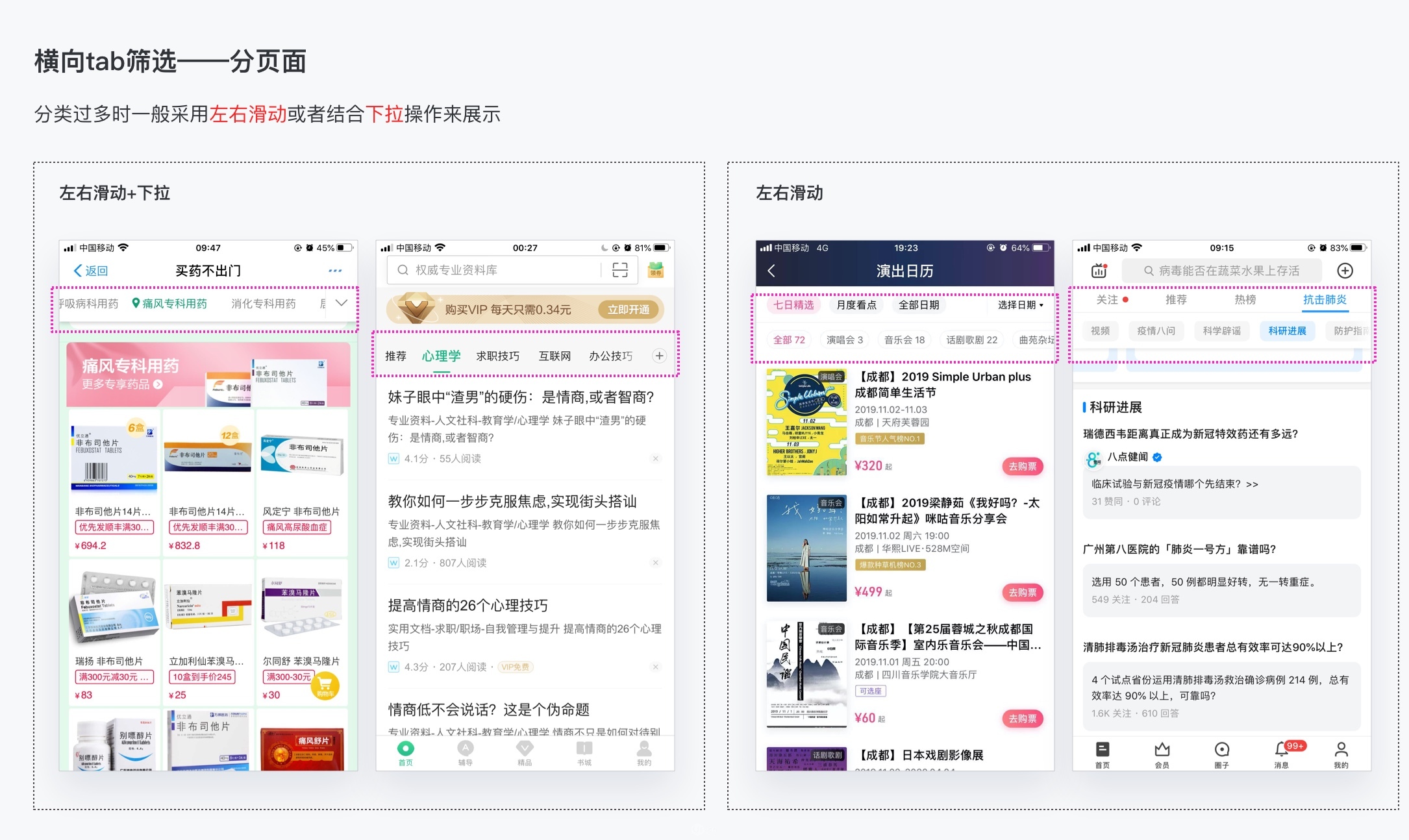Switch to the 抗击肺炎 tab
The width and height of the screenshot is (1409, 840).
(1325, 300)
